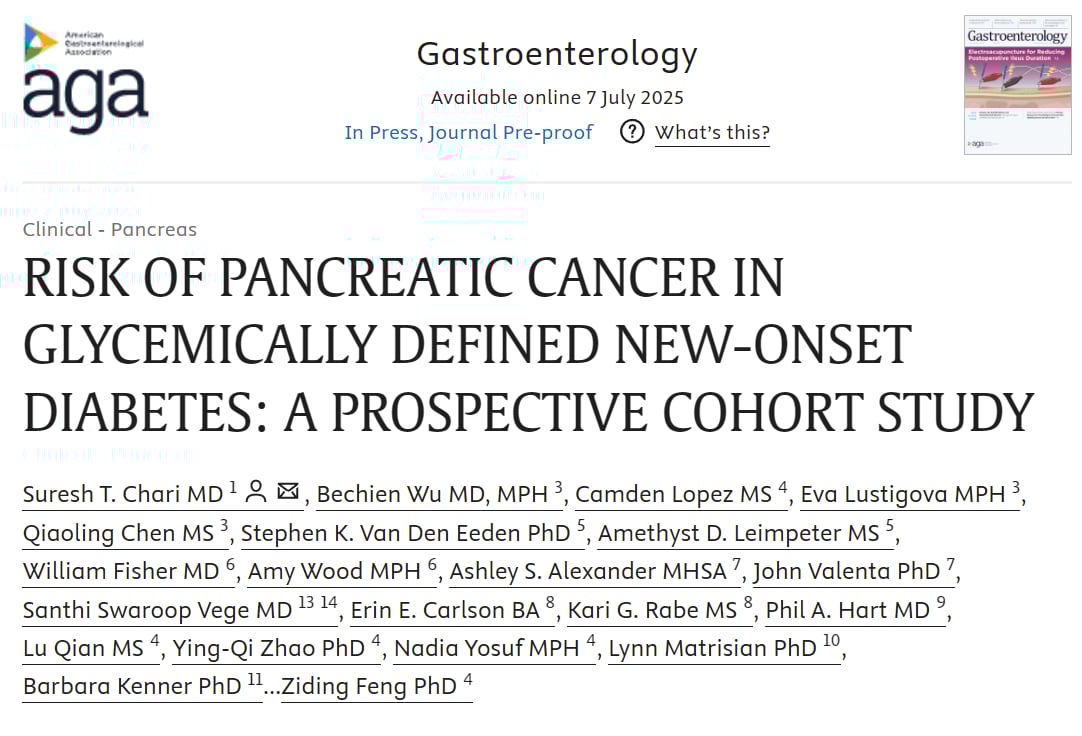Open last author Ziding Feng PhD
The image size is (1082, 736).
tap(369, 687)
